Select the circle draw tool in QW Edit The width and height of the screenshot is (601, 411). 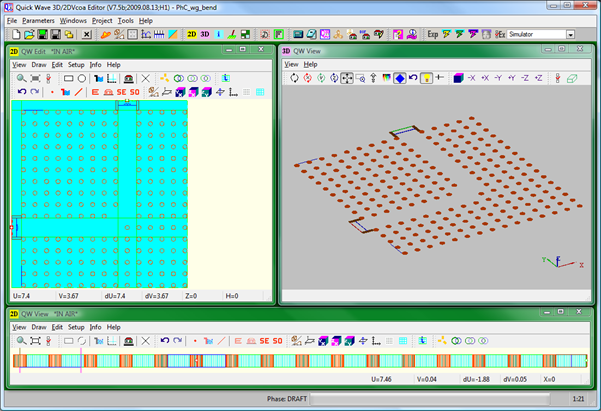[82, 77]
